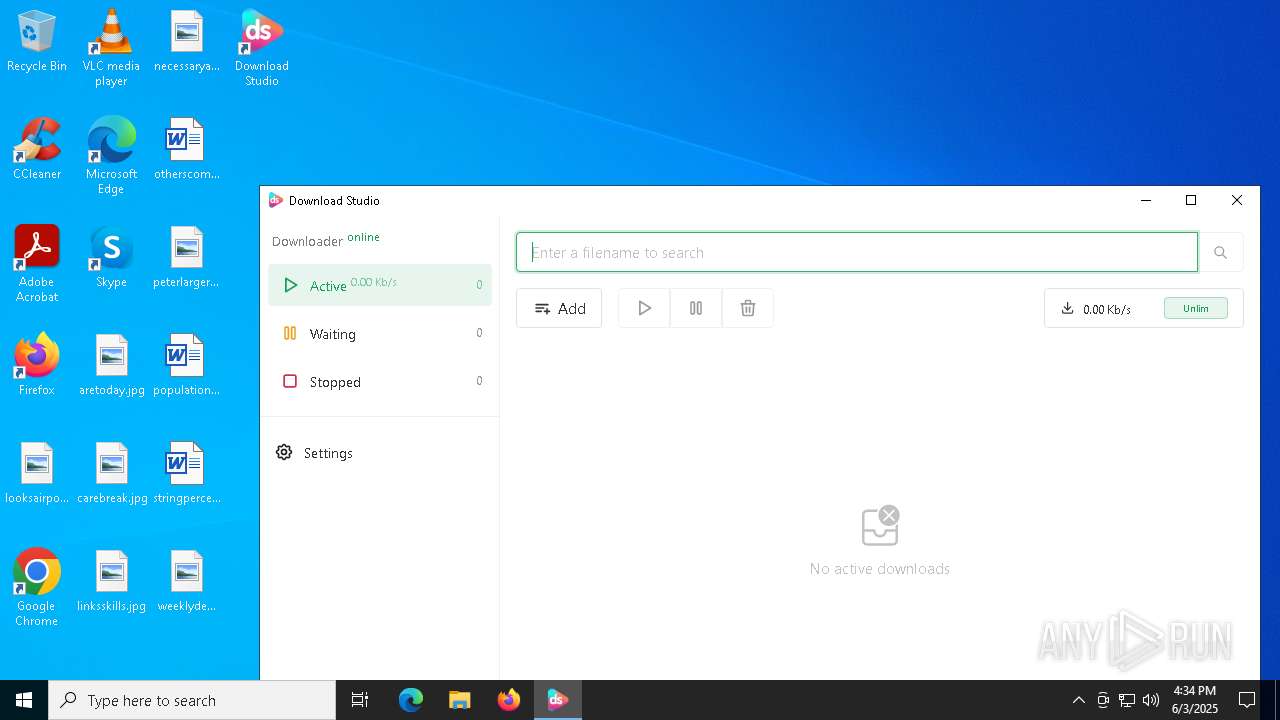Open Firefox from the taskbar
The image size is (1280, 720).
(x=509, y=700)
